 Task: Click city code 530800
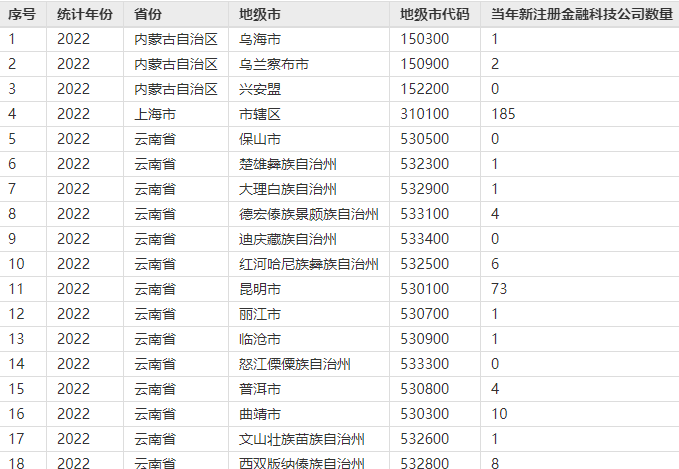[425, 389]
